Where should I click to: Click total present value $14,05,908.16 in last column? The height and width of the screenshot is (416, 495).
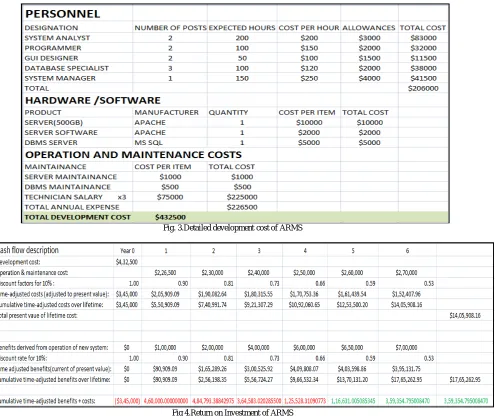465,315
